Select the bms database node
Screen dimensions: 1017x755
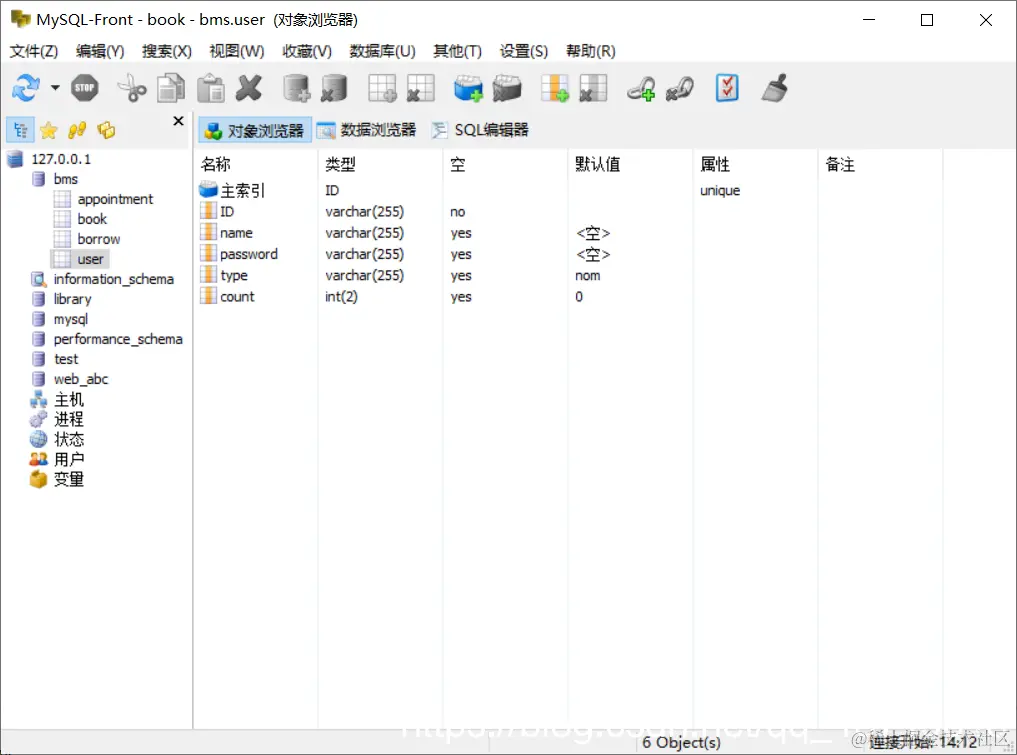pos(66,179)
